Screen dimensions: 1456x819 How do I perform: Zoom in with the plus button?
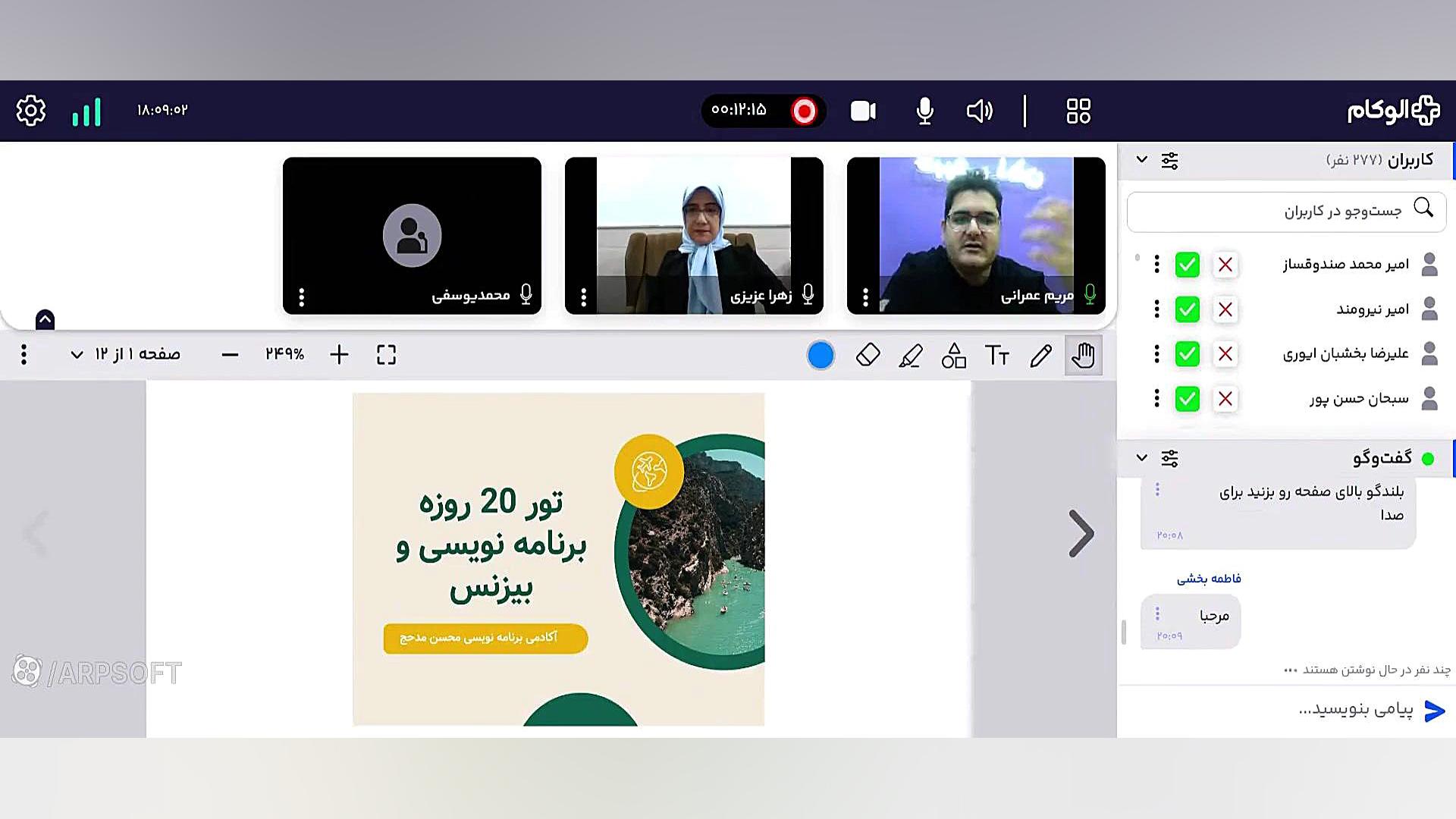(339, 354)
